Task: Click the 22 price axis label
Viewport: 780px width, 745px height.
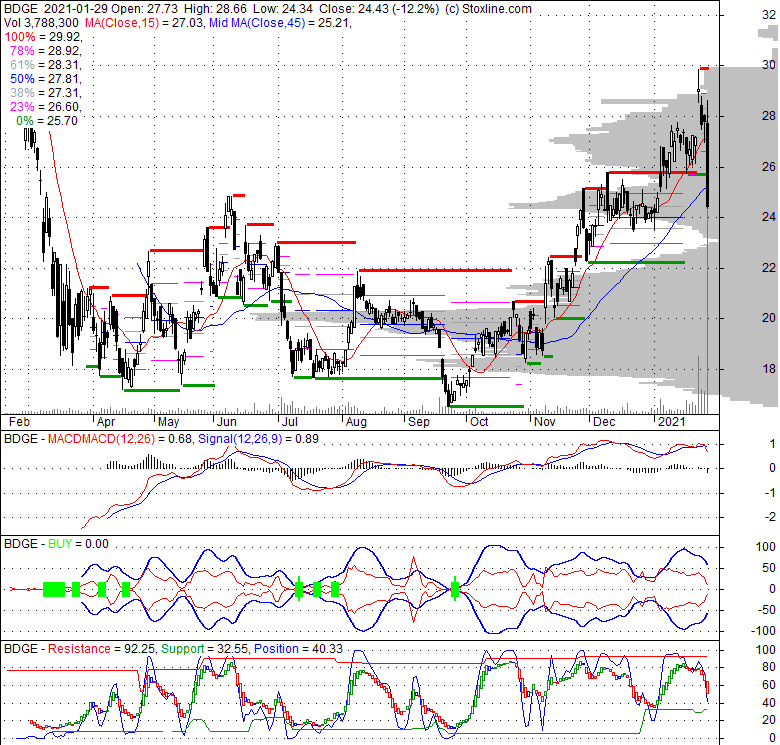Action: pos(769,268)
